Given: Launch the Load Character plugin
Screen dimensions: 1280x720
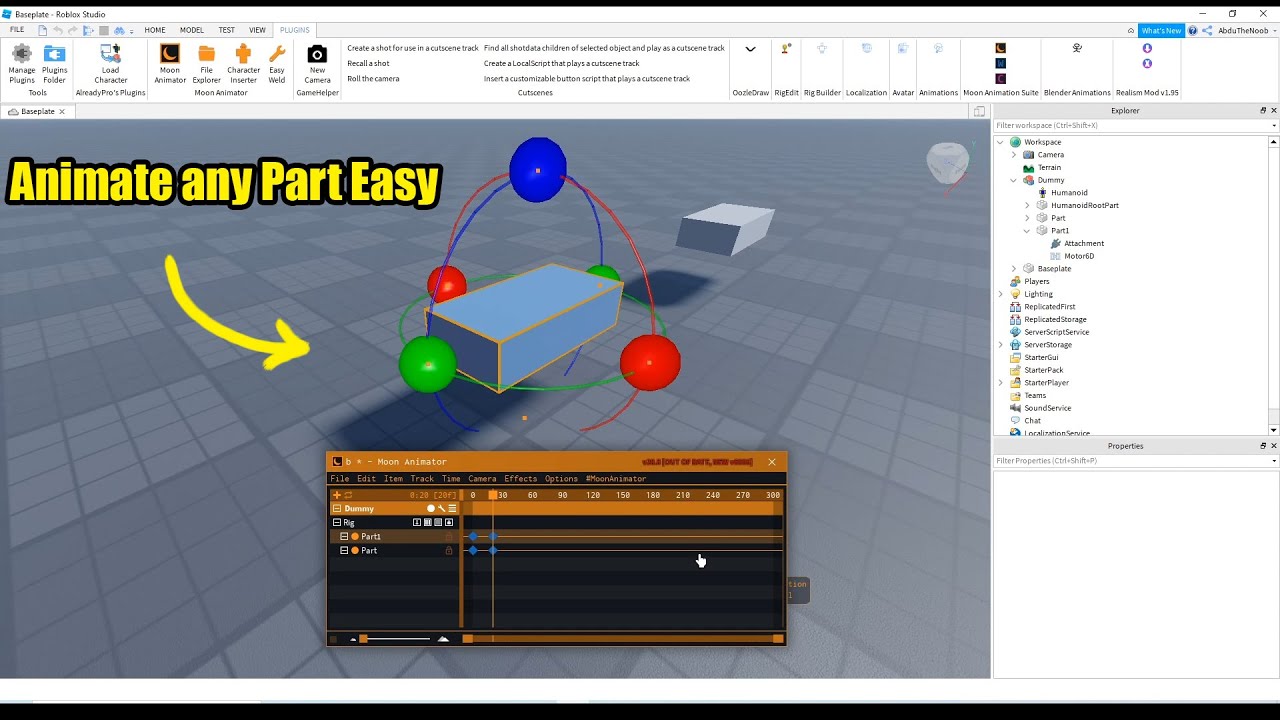Looking at the screenshot, I should [111, 64].
